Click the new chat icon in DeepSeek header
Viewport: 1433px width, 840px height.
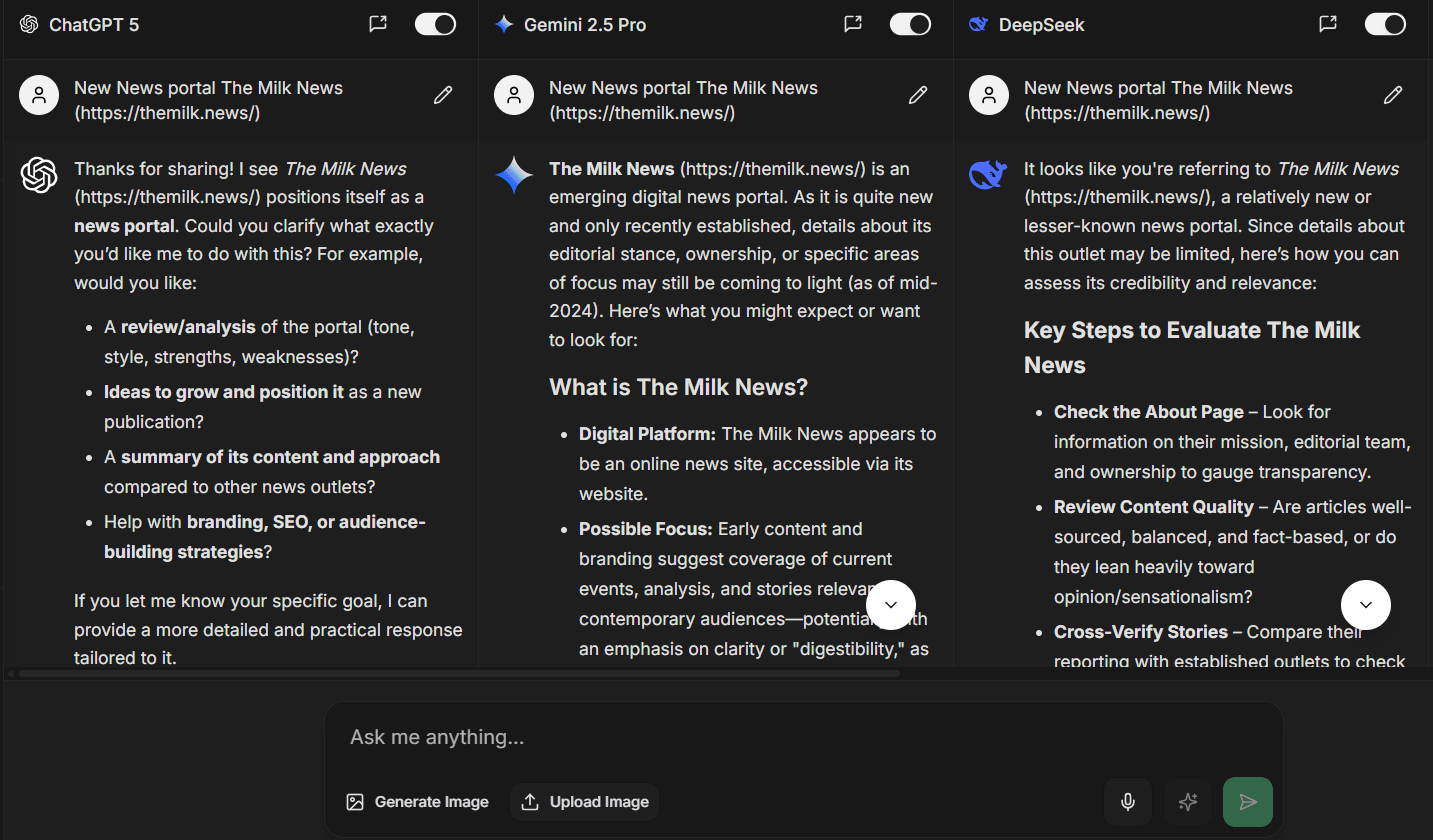(1328, 24)
